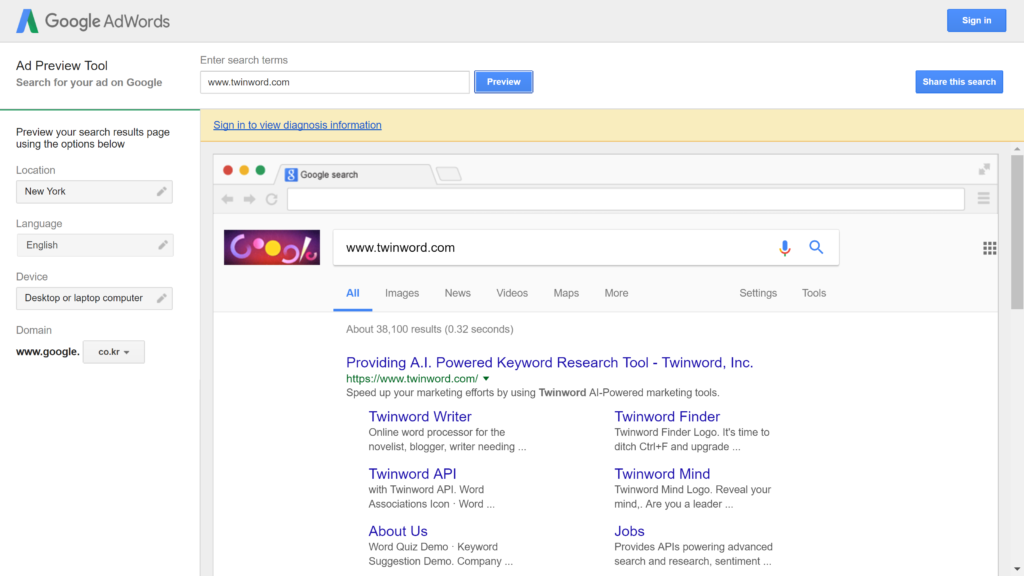Click the Google search tab favicon
Image resolution: width=1024 pixels, height=576 pixels.
[x=291, y=174]
